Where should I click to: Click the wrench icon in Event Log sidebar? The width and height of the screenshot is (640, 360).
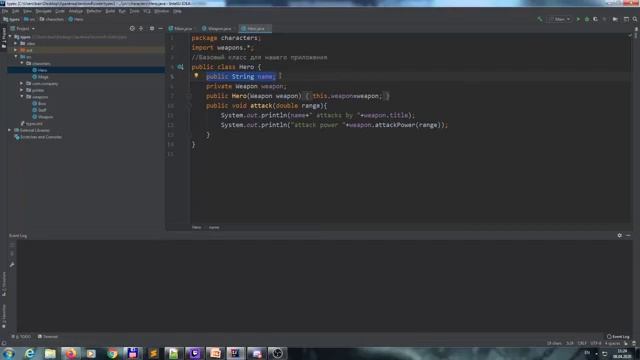point(12,264)
